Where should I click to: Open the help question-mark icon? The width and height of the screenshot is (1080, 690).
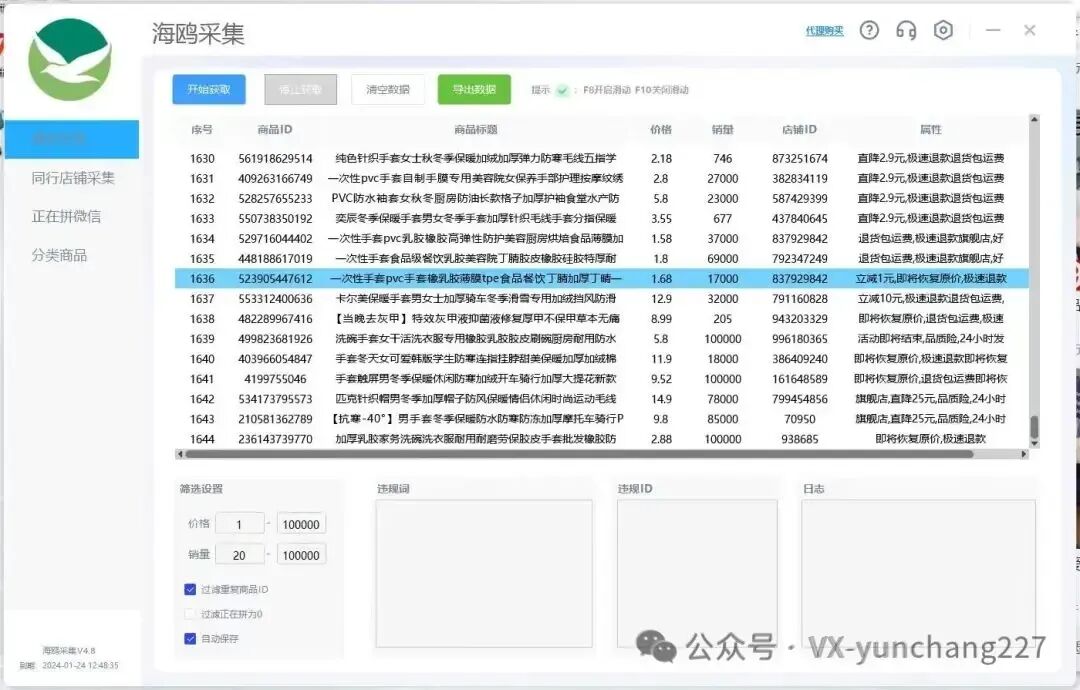coord(869,30)
